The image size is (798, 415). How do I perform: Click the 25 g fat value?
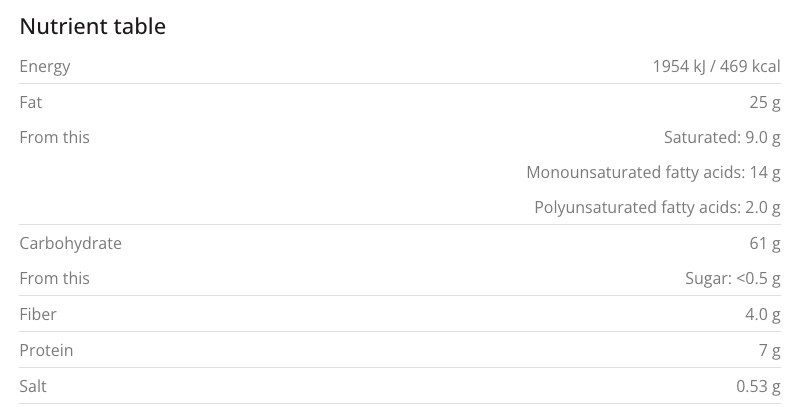click(764, 102)
